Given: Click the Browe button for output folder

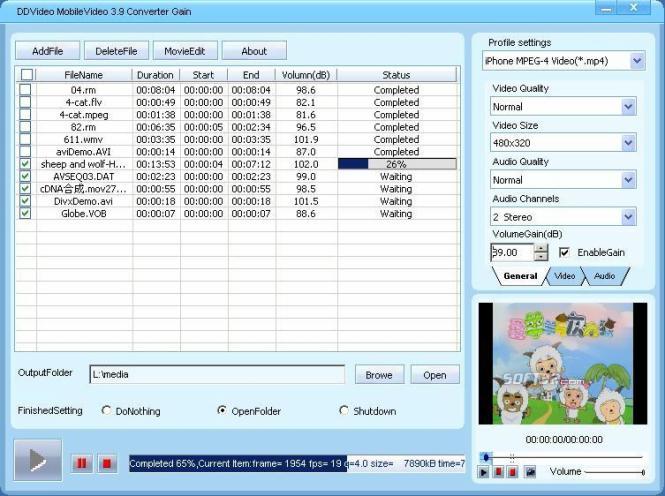Looking at the screenshot, I should 379,375.
